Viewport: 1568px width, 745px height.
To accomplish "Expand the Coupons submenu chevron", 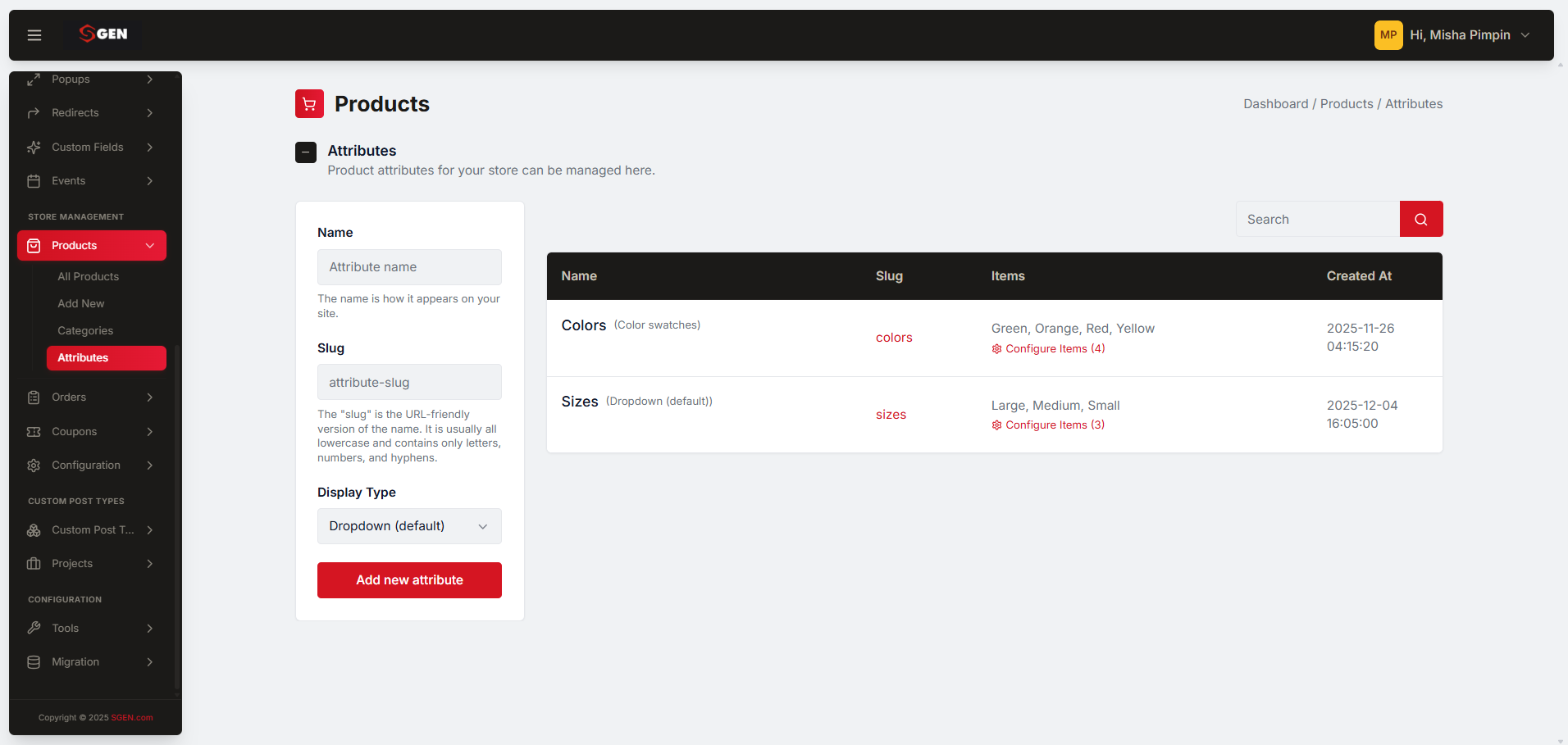I will pyautogui.click(x=150, y=432).
